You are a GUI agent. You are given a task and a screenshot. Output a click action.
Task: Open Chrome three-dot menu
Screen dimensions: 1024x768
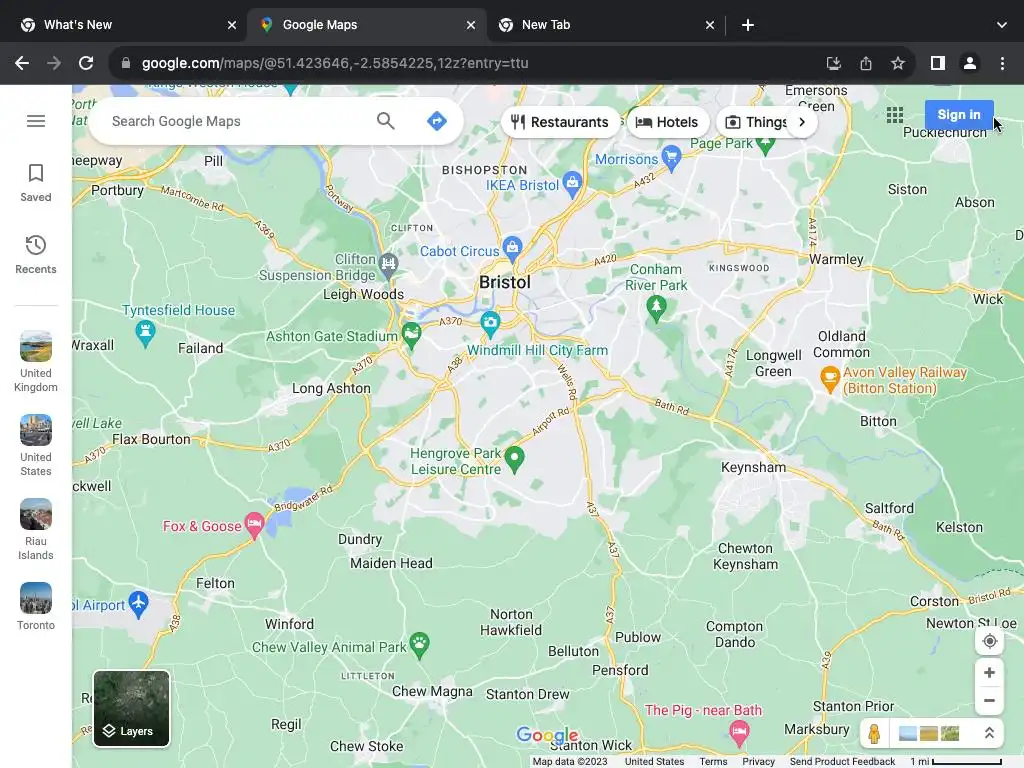(1002, 63)
